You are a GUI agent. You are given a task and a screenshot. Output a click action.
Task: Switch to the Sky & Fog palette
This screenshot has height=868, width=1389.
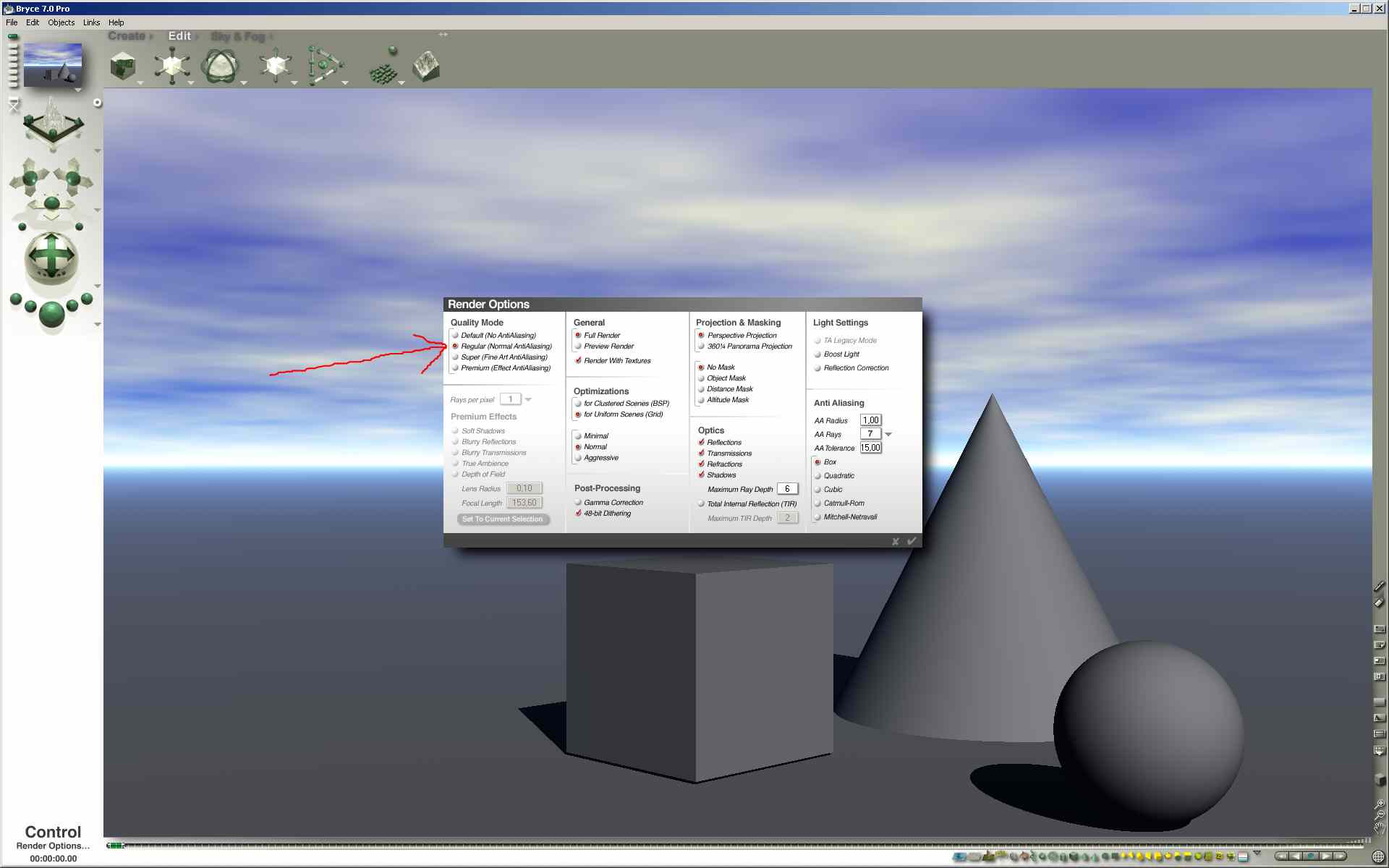coord(237,36)
